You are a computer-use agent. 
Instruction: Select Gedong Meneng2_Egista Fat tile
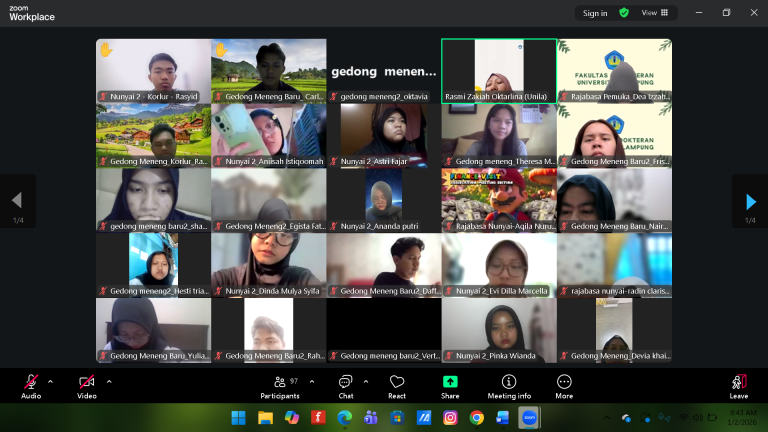[268, 200]
